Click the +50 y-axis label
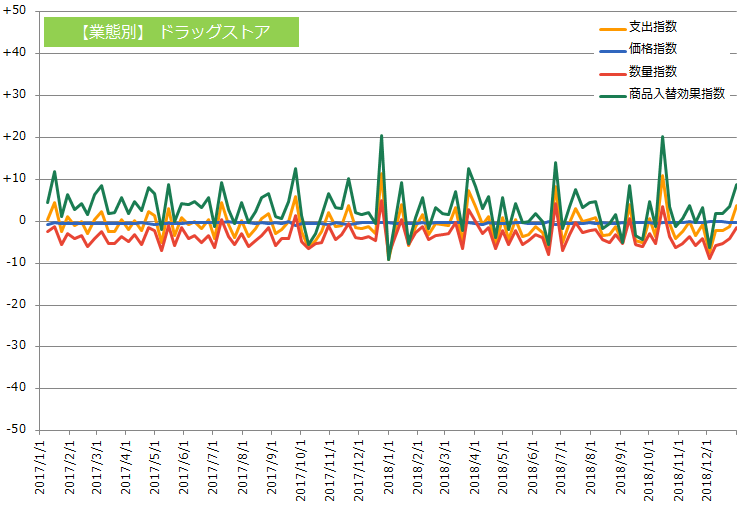742x509 pixels. (14, 10)
